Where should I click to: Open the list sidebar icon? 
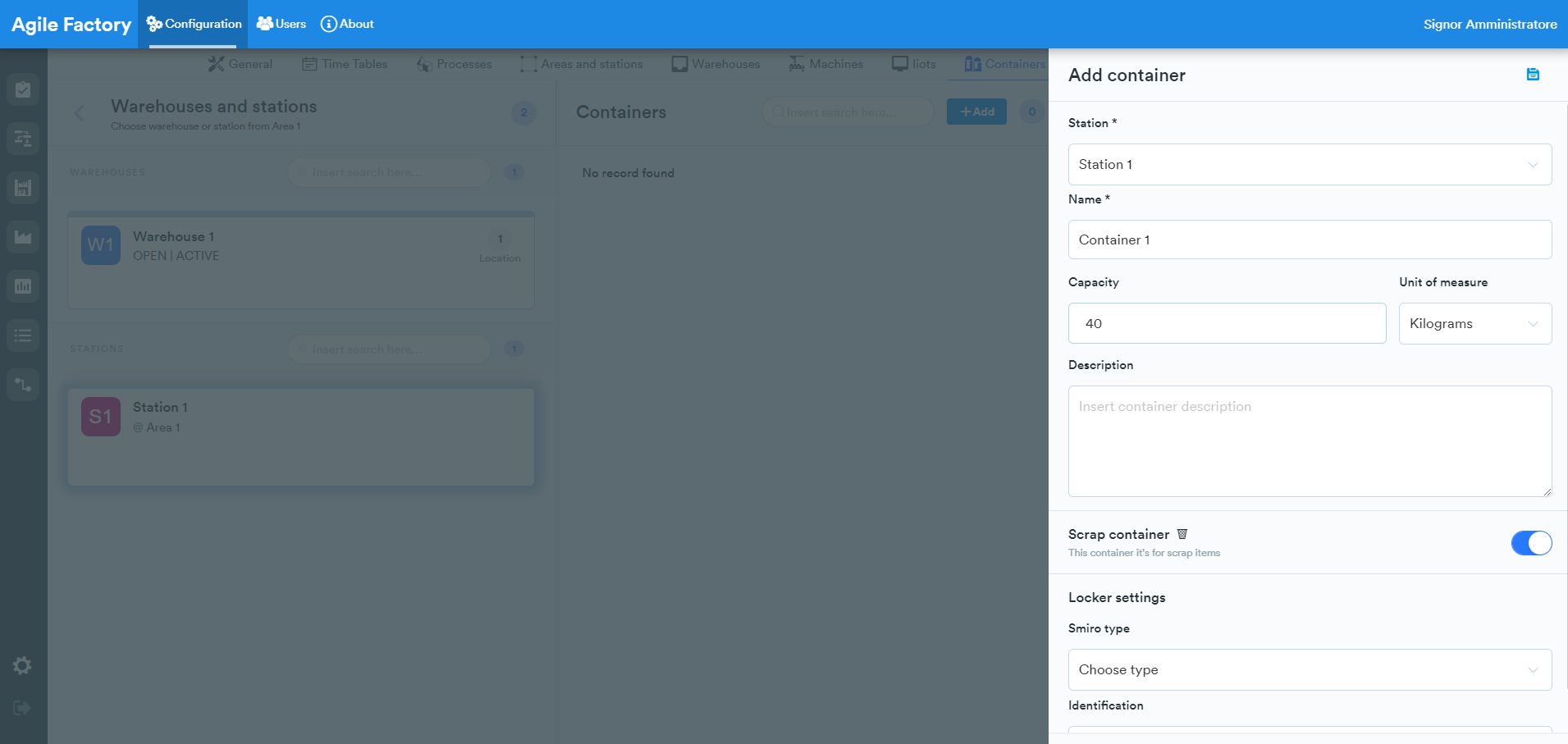[x=23, y=335]
